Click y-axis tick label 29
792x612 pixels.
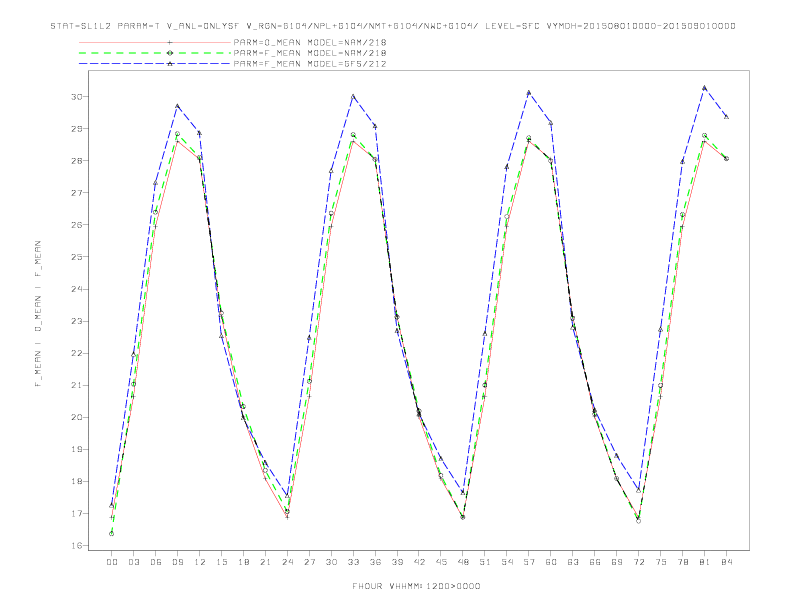(x=77, y=129)
